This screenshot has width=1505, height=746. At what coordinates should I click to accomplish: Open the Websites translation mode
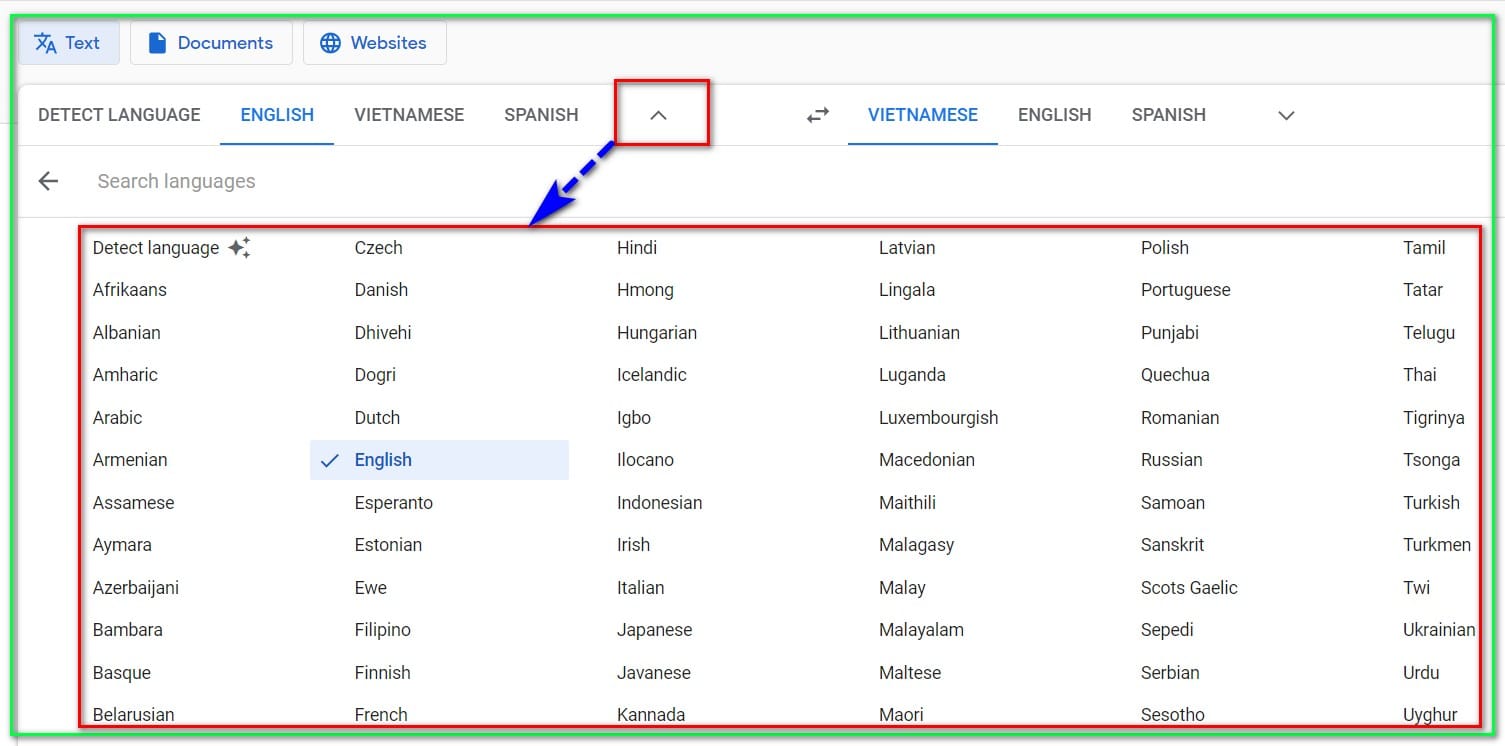[374, 43]
